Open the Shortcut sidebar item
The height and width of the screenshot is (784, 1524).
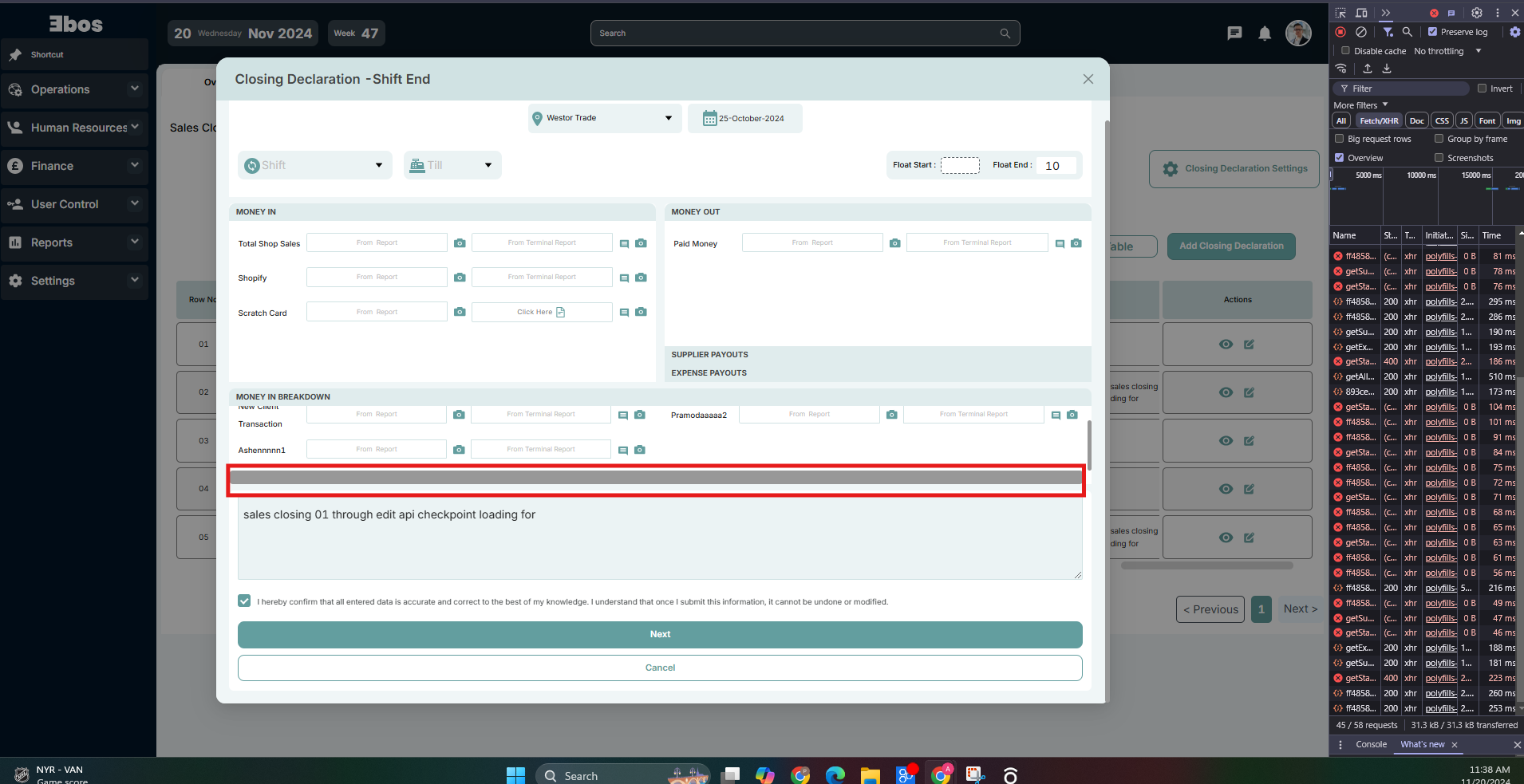click(x=74, y=55)
